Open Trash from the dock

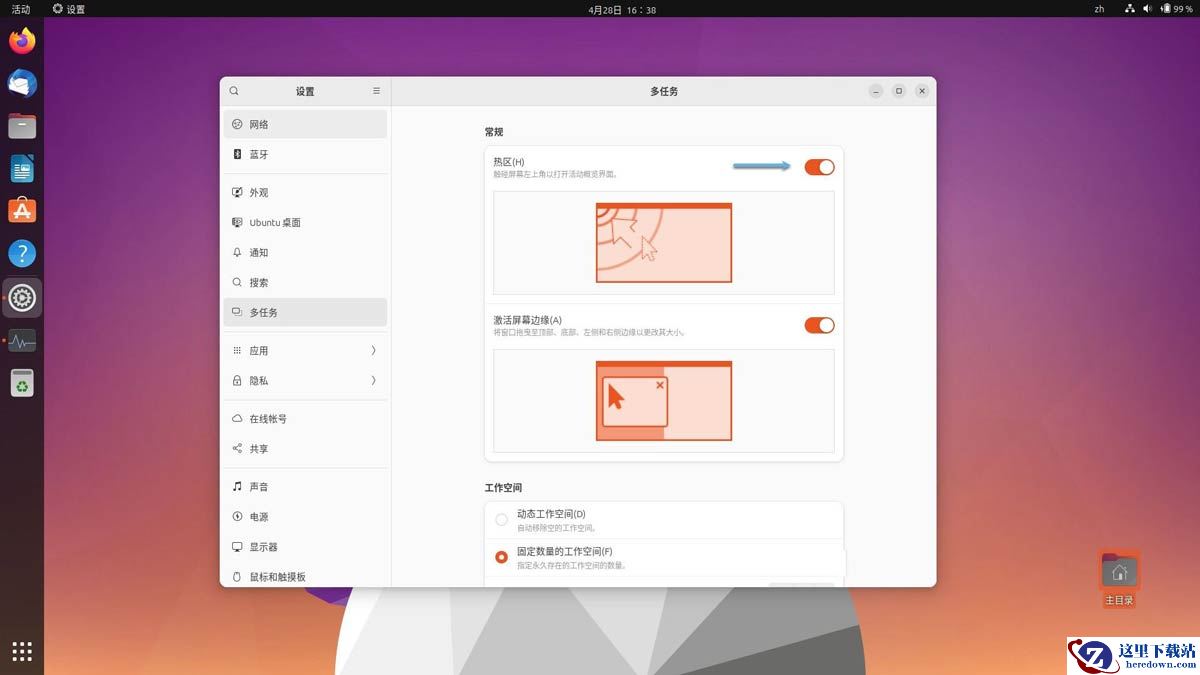(x=22, y=383)
